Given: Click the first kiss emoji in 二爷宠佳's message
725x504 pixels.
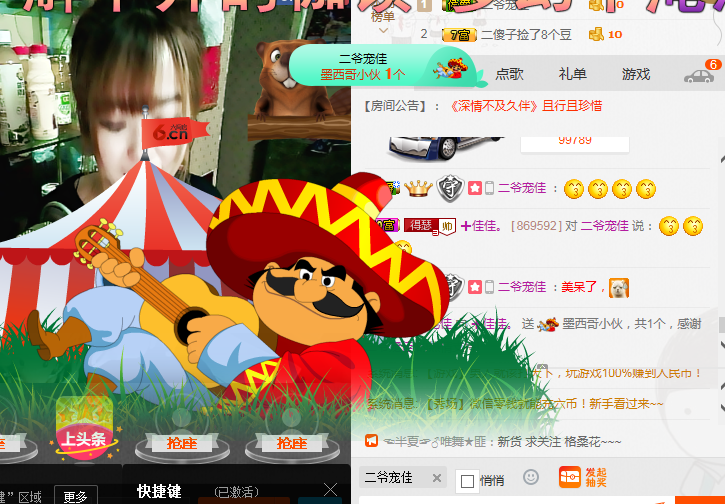Looking at the screenshot, I should [x=574, y=189].
